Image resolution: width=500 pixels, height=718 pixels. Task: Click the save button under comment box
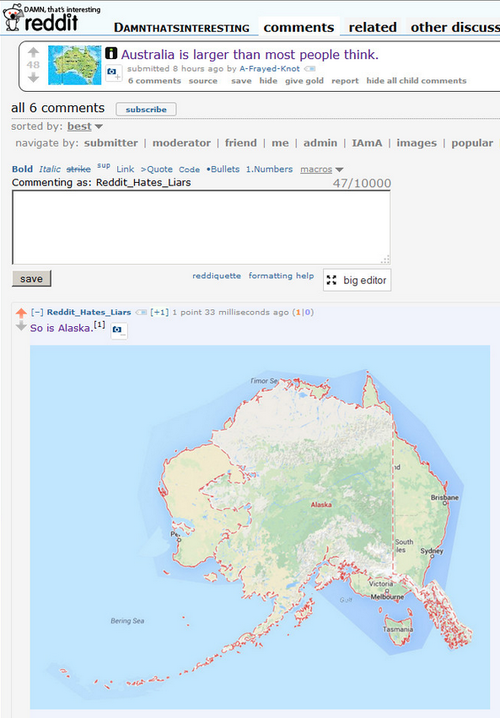(32, 278)
